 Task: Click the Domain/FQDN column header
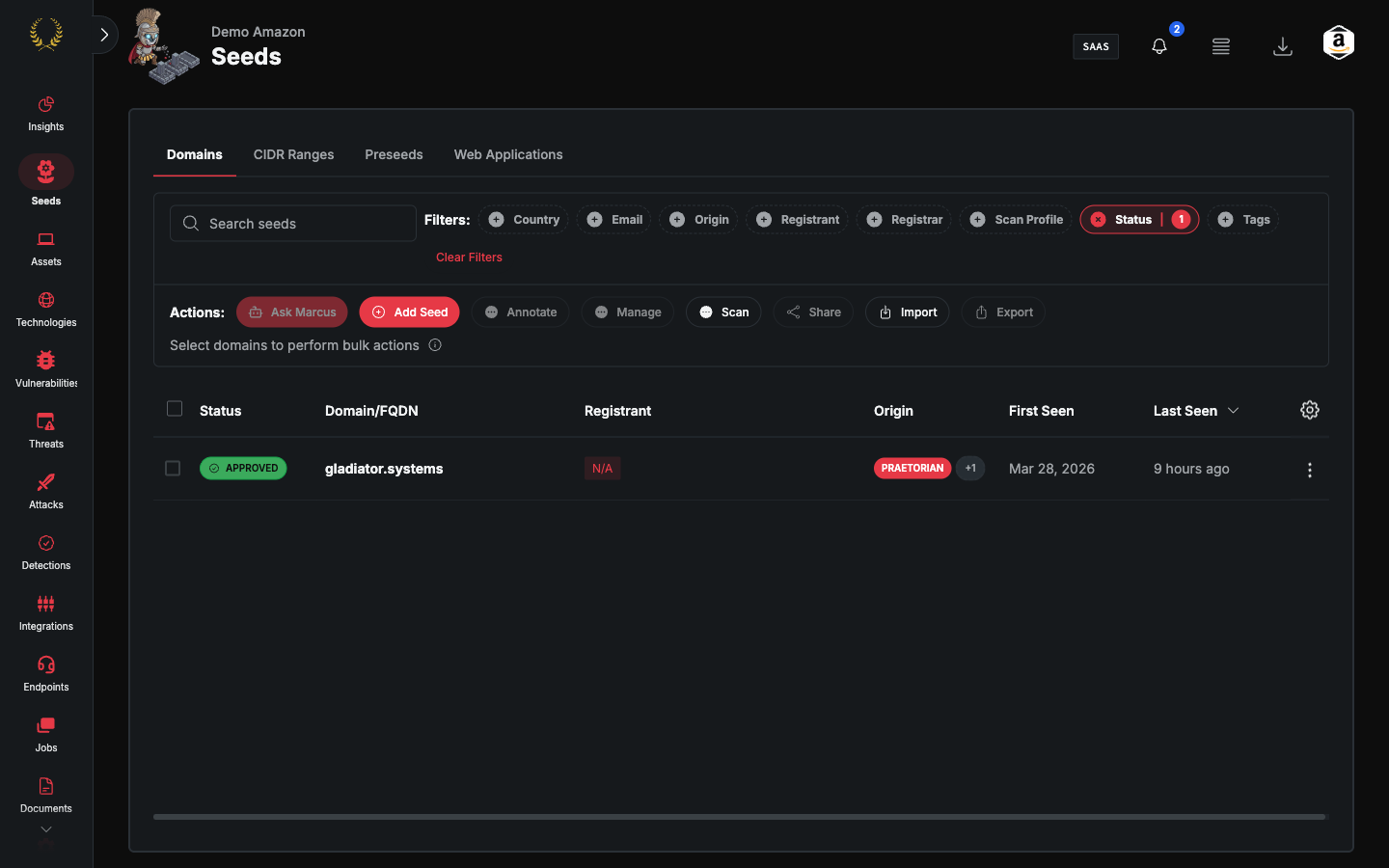click(371, 411)
